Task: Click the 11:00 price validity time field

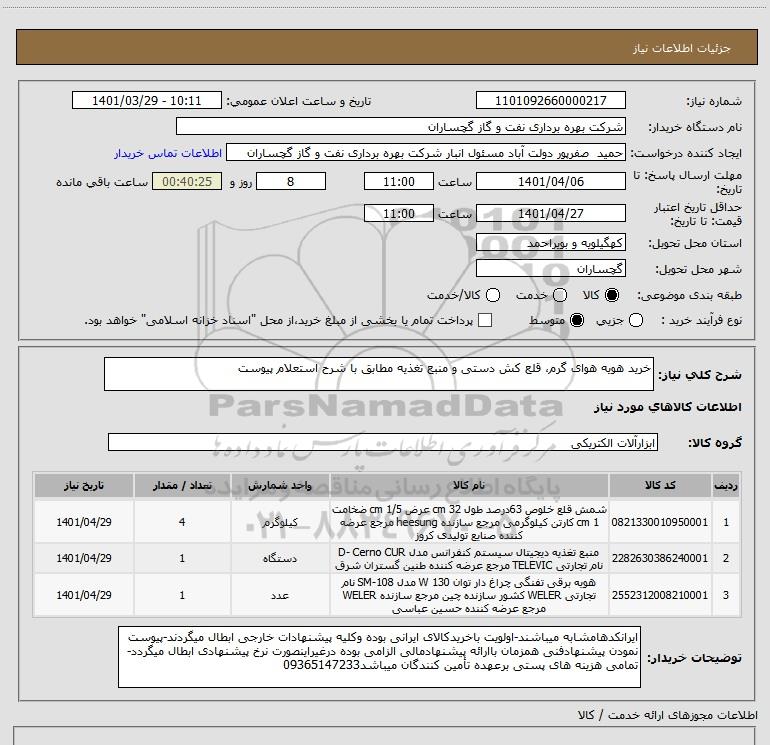Action: pos(399,213)
